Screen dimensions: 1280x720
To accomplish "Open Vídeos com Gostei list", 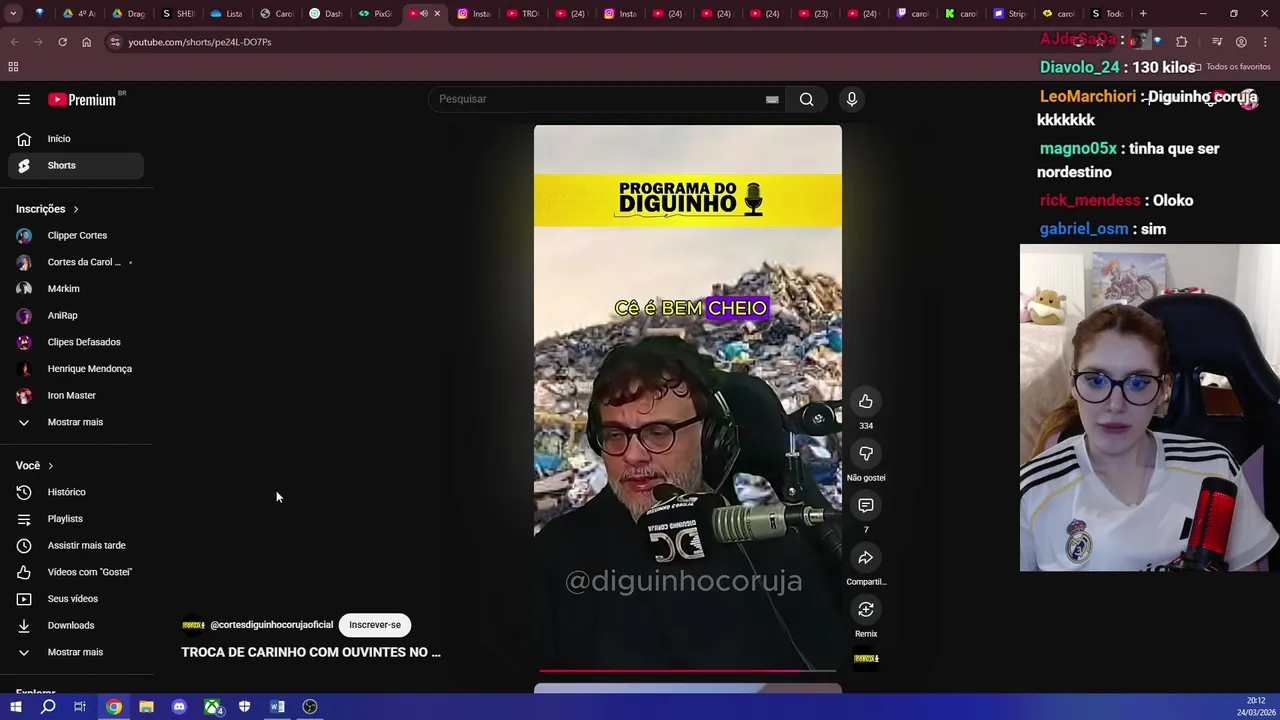I will (x=76, y=572).
